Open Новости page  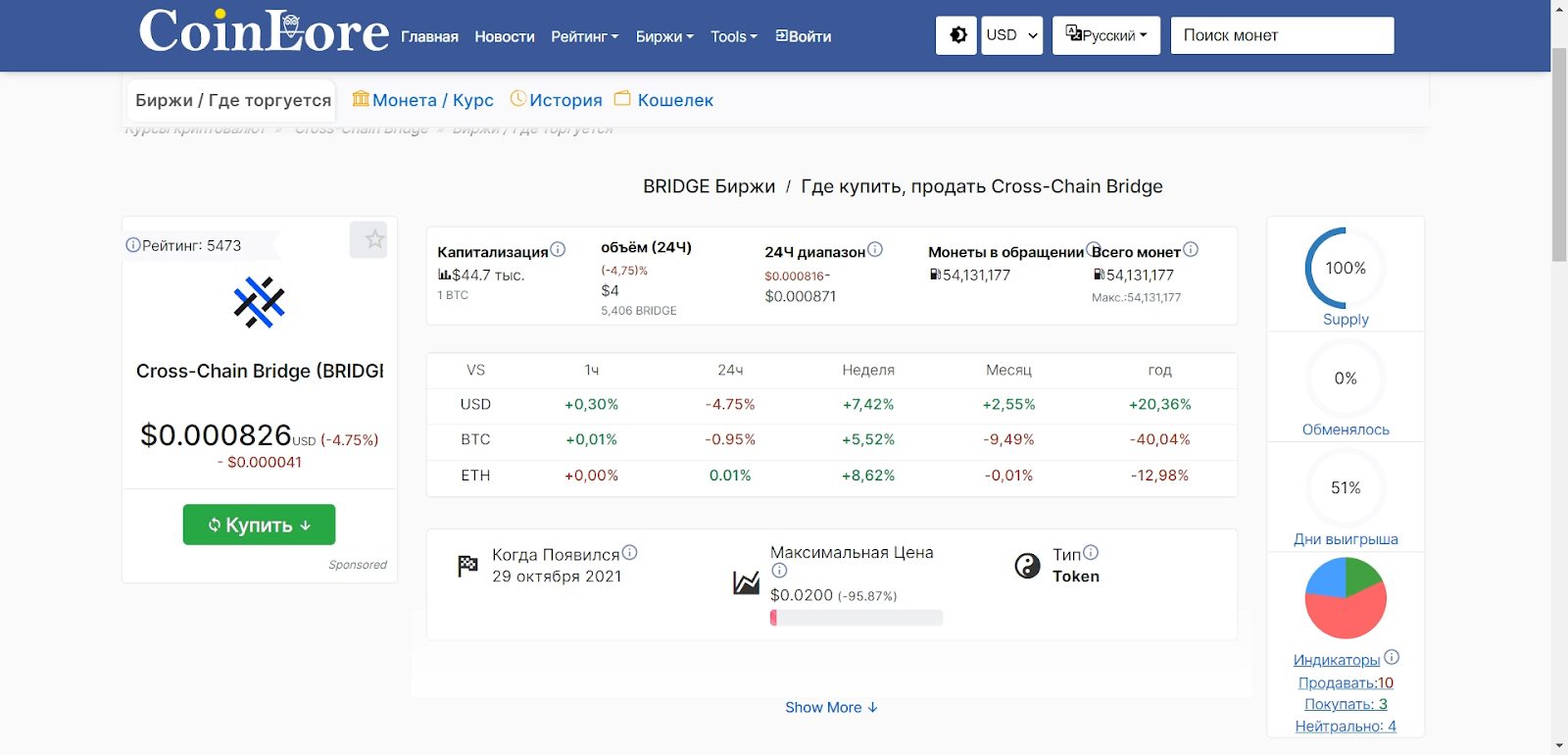pyautogui.click(x=505, y=36)
